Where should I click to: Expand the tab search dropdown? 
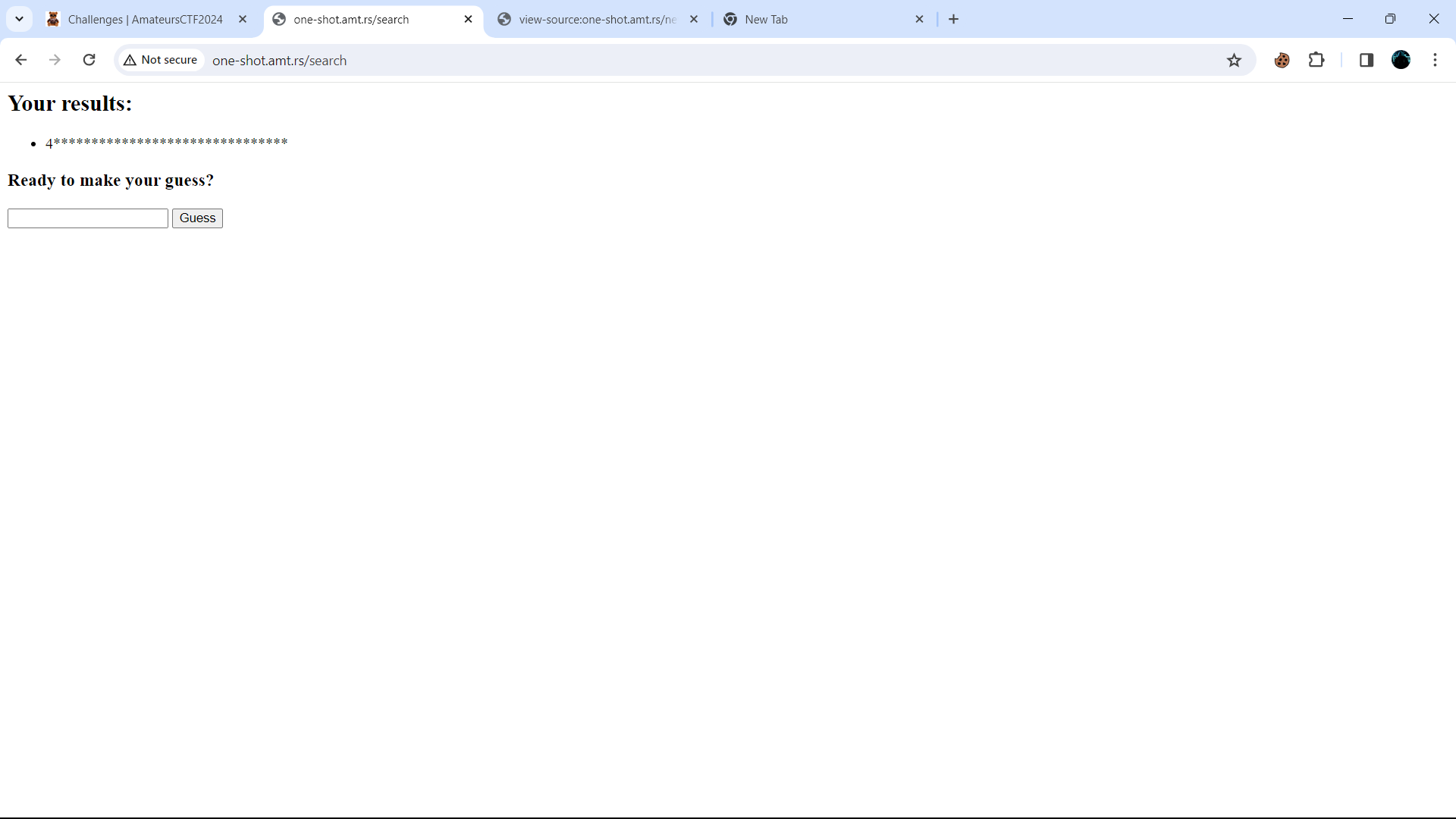pyautogui.click(x=19, y=19)
